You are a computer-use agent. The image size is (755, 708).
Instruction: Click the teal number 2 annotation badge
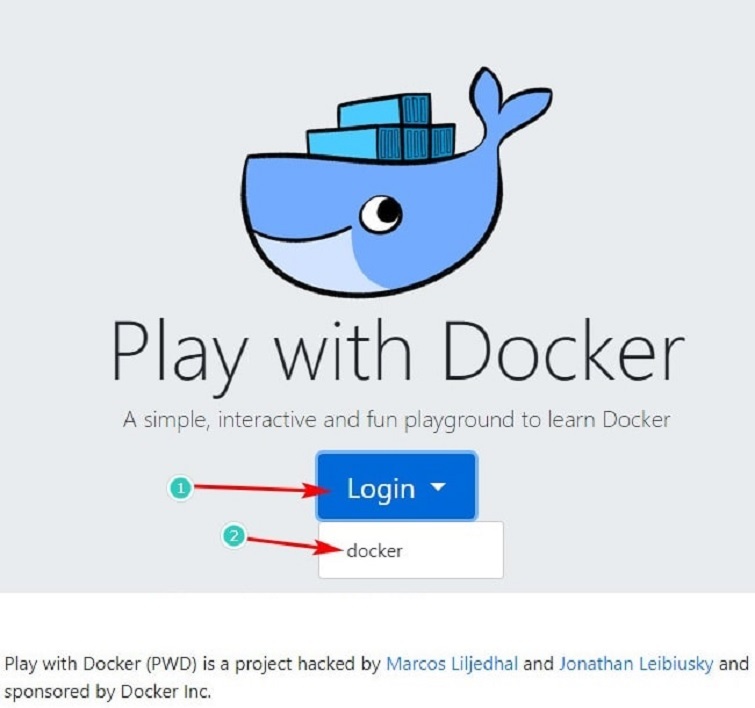point(234,536)
